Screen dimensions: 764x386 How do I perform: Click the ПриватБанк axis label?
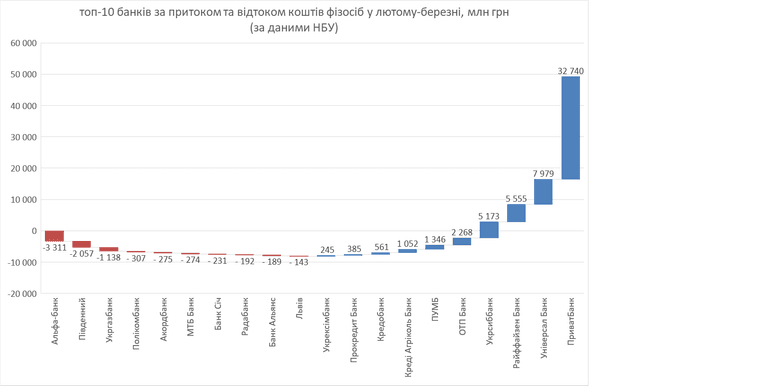click(x=571, y=321)
